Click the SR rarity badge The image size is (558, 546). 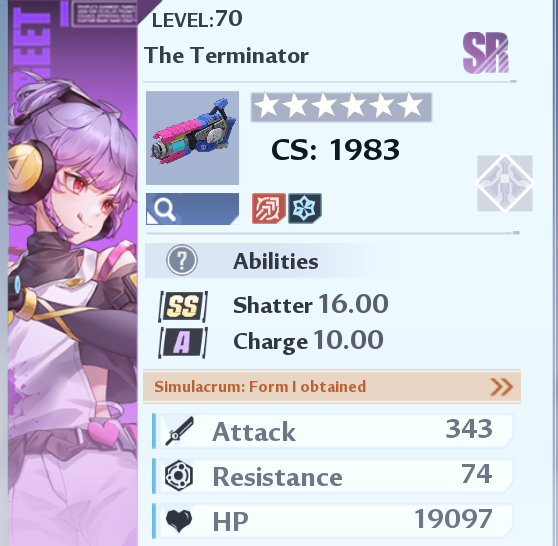tap(486, 53)
